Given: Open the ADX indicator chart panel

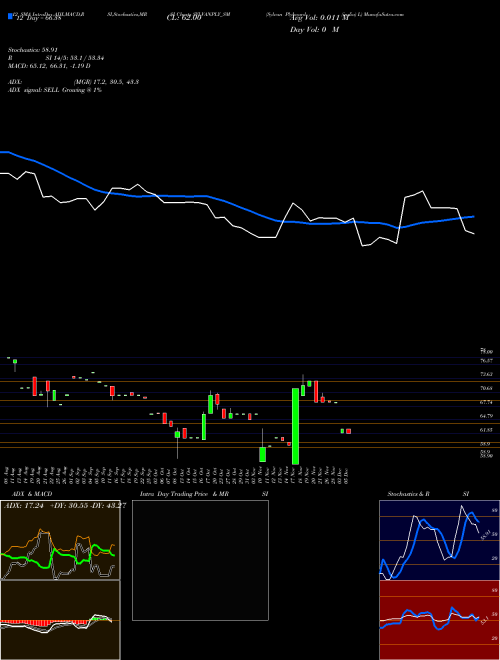Looking at the screenshot, I should (60, 540).
